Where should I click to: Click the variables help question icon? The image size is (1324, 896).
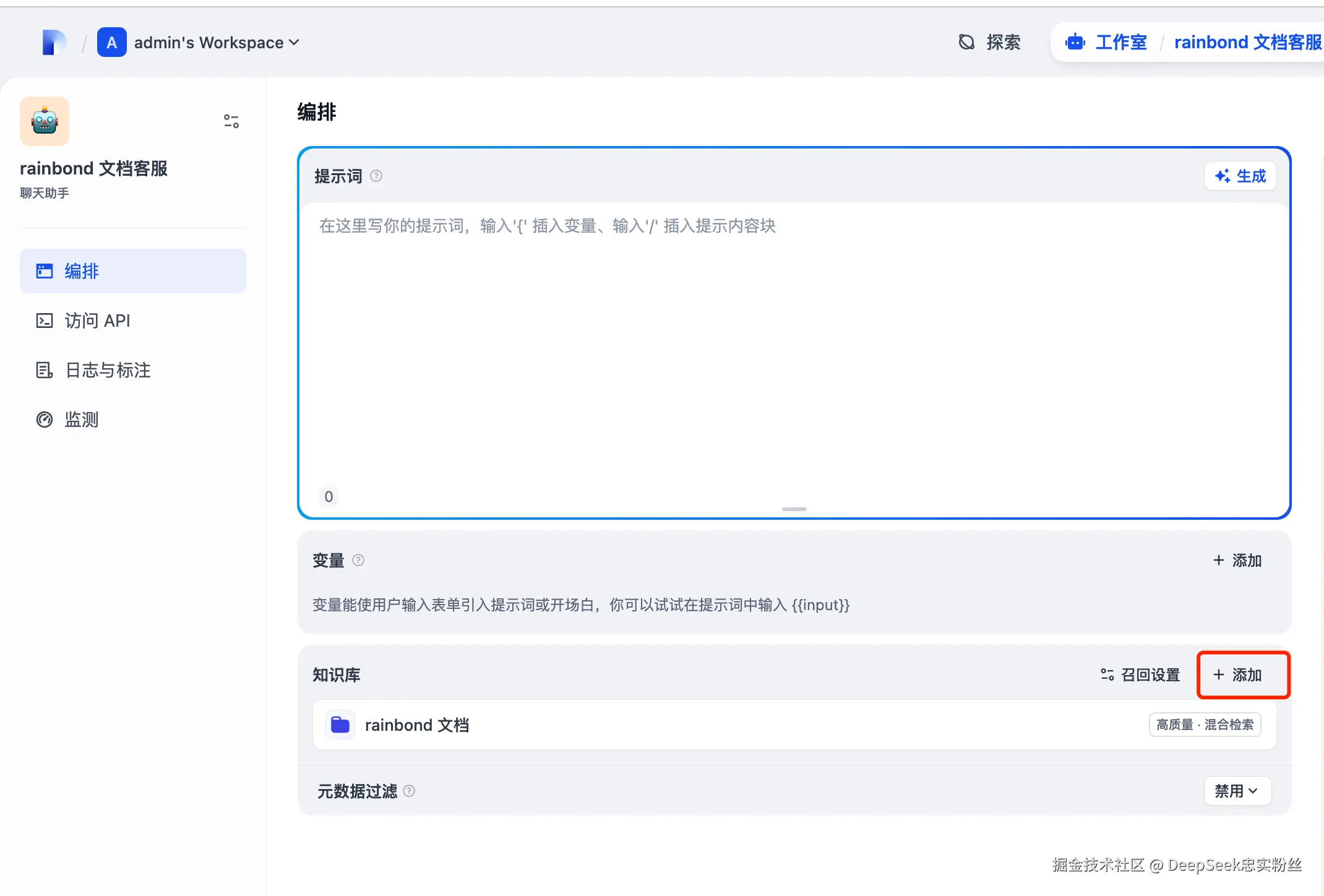[358, 560]
